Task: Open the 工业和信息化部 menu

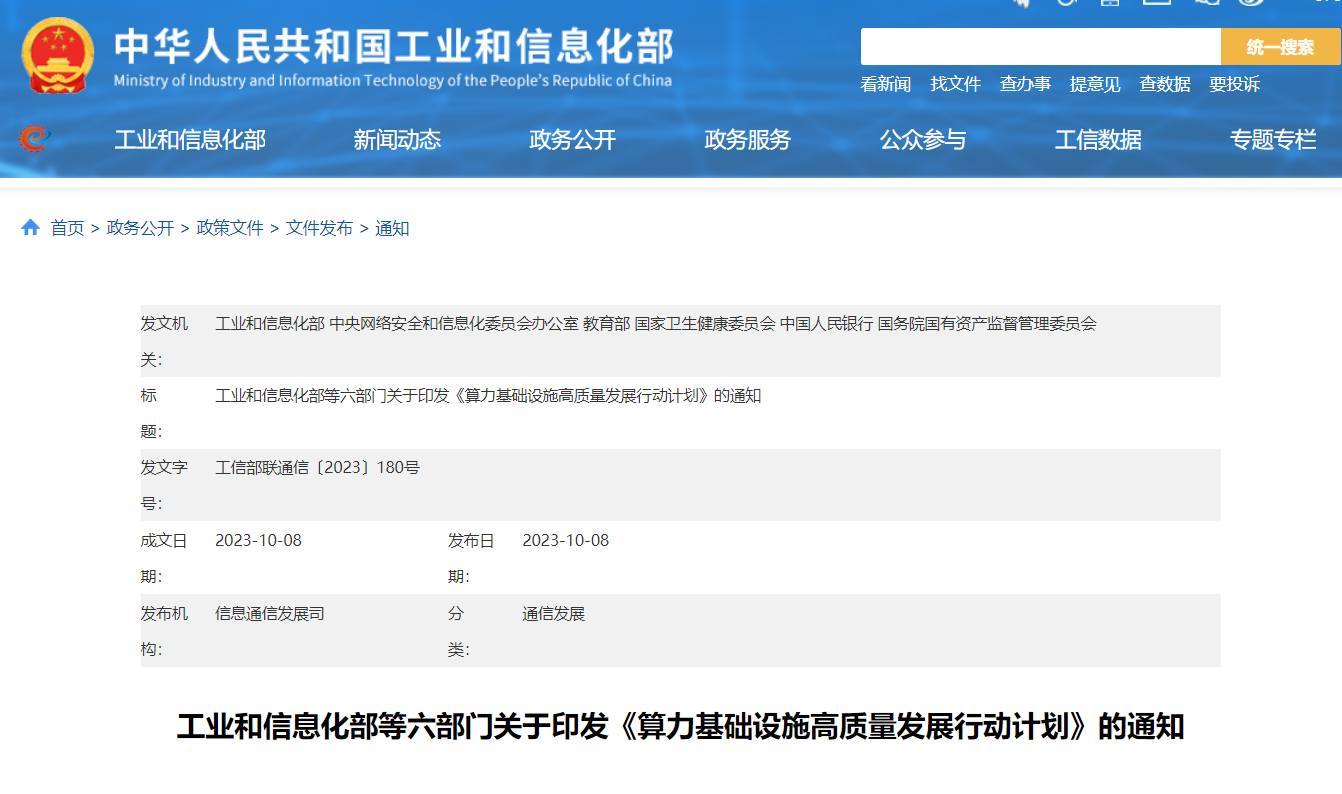Action: click(190, 140)
